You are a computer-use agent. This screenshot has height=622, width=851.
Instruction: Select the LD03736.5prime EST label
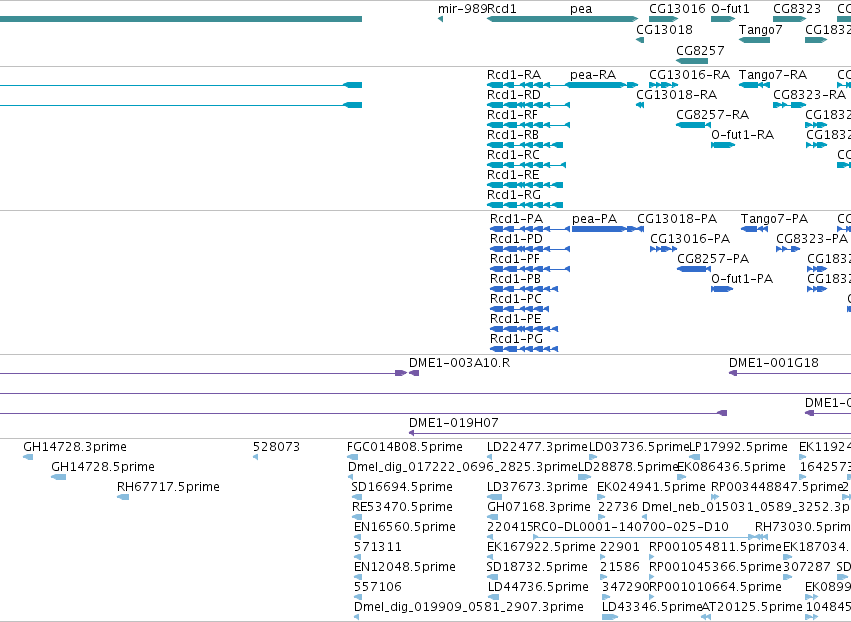click(x=639, y=447)
